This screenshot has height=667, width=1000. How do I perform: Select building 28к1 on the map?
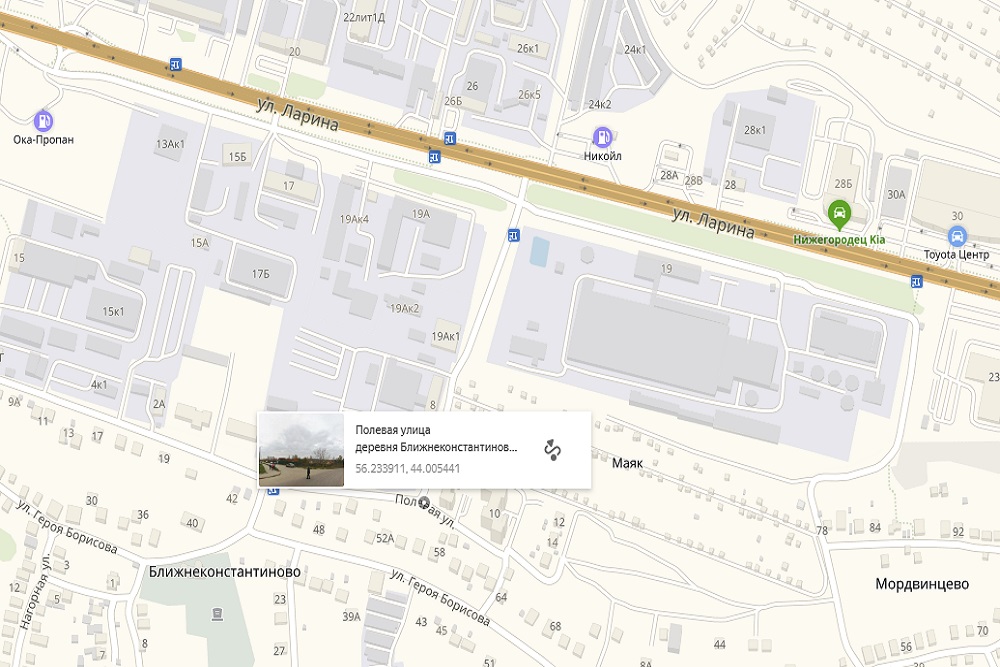click(754, 131)
